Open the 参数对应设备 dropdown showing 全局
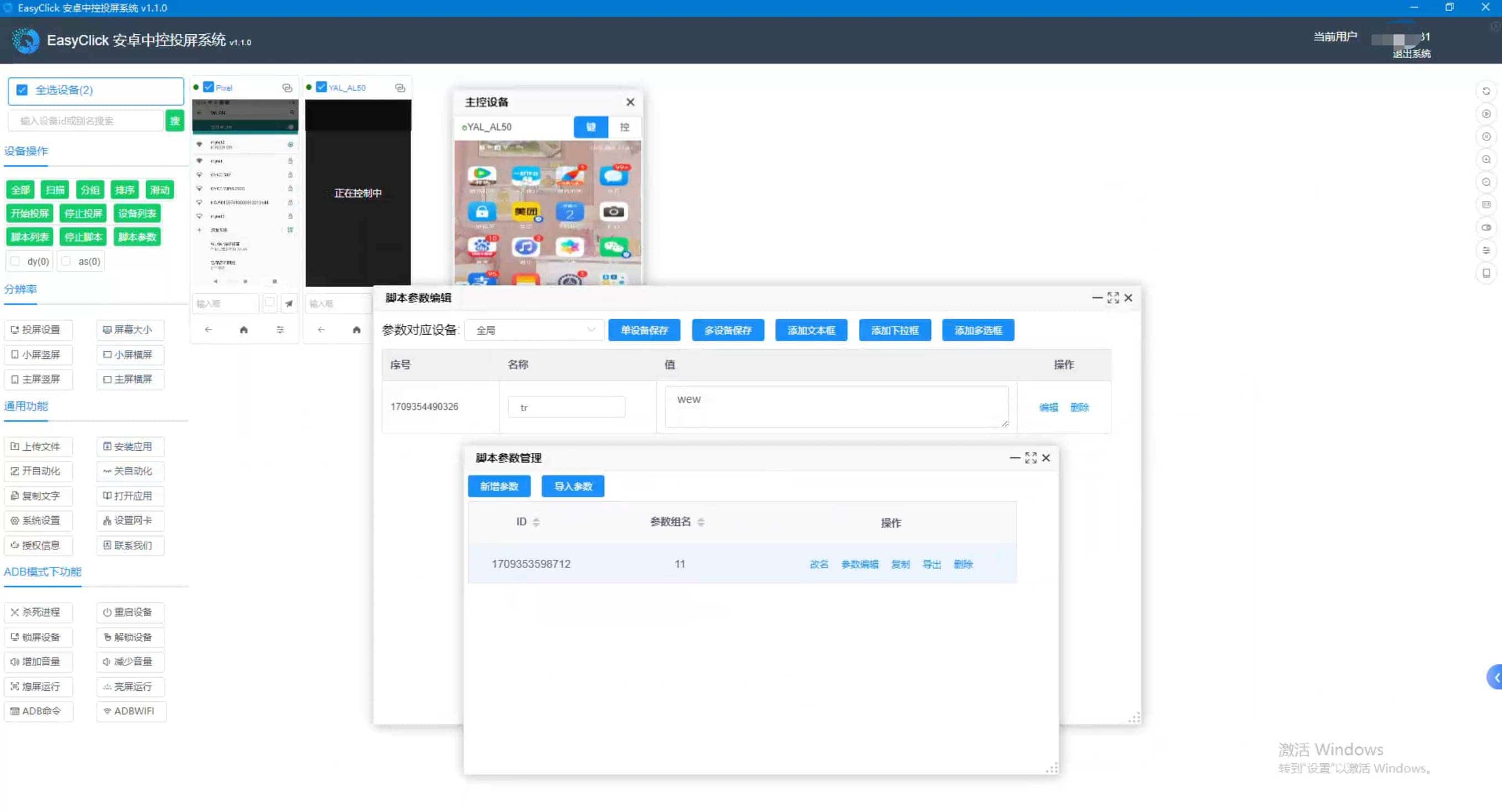Screen dimensions: 1502x812 coord(534,331)
